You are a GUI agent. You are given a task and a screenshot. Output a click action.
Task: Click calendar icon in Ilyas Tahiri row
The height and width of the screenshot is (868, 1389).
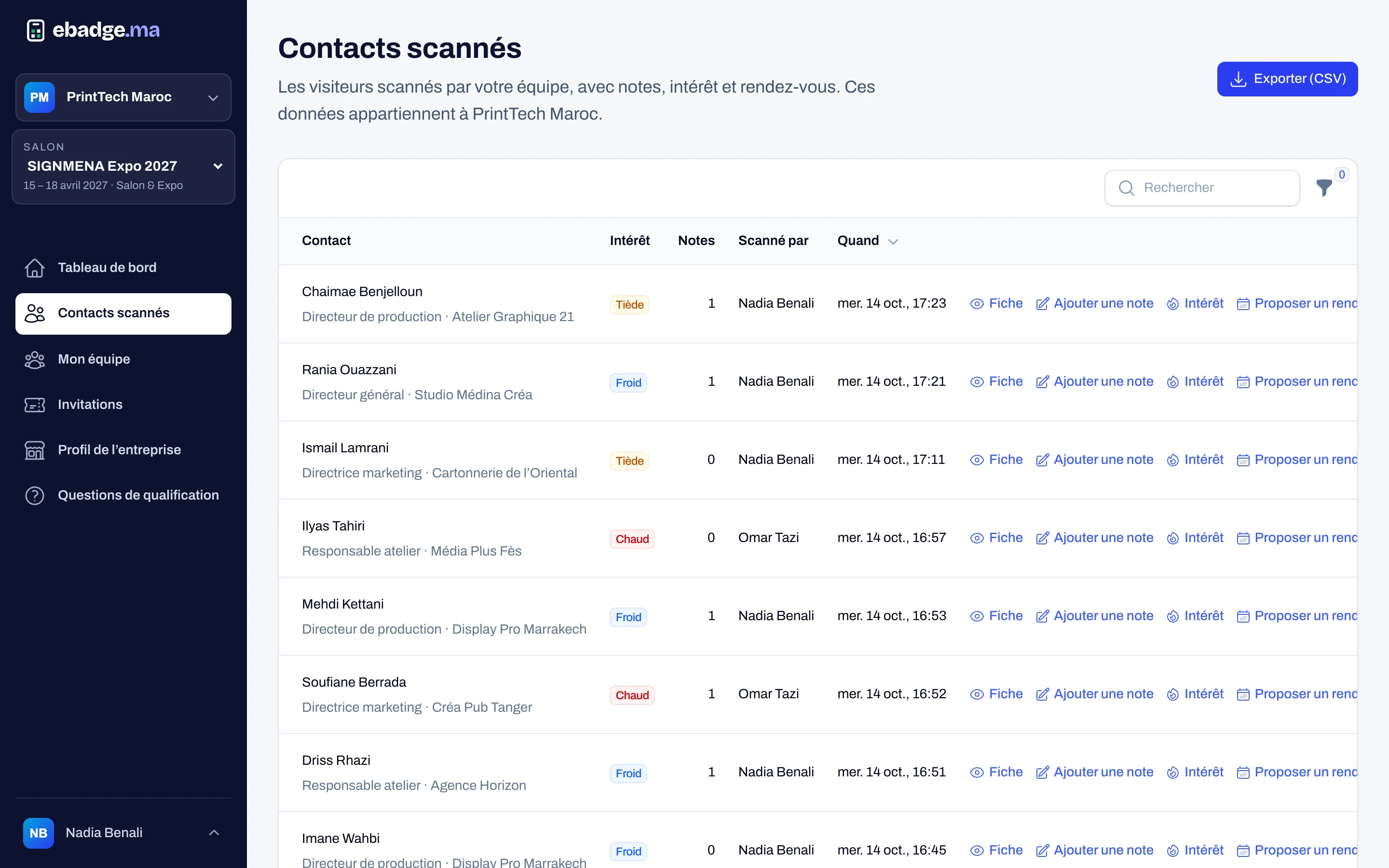coord(1243,538)
